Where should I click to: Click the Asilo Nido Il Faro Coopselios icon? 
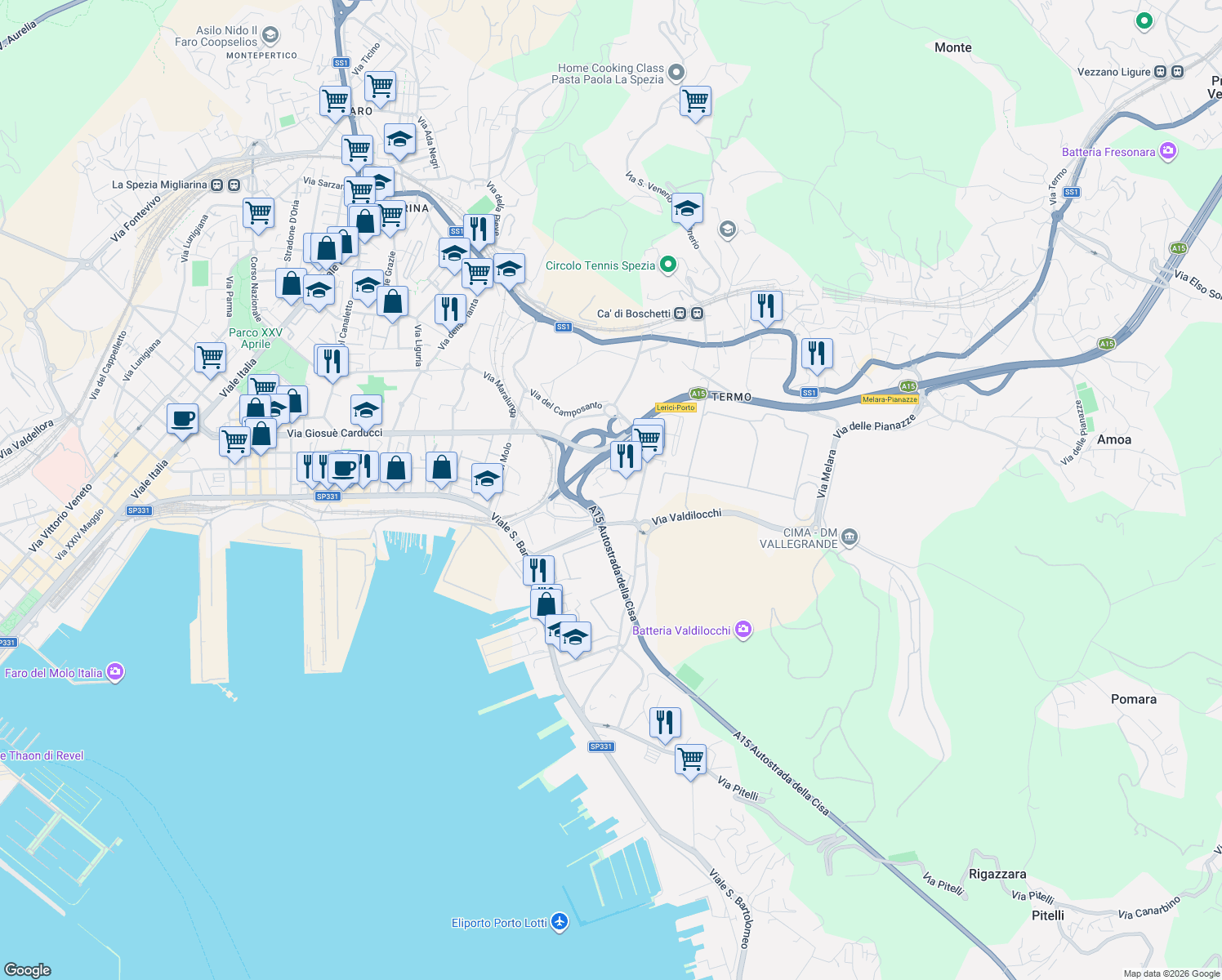coord(270,36)
